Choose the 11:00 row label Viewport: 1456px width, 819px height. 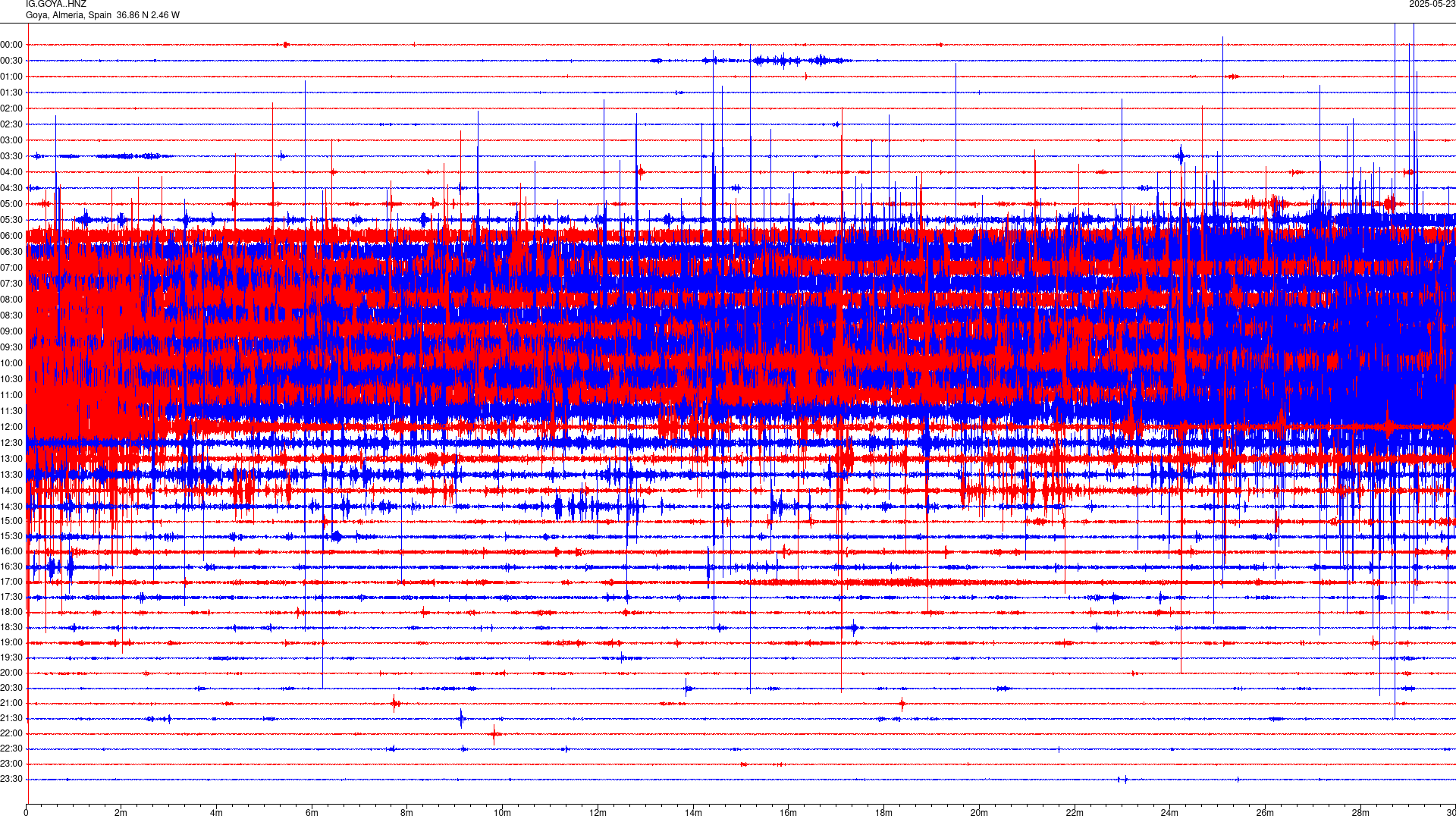[x=11, y=396]
